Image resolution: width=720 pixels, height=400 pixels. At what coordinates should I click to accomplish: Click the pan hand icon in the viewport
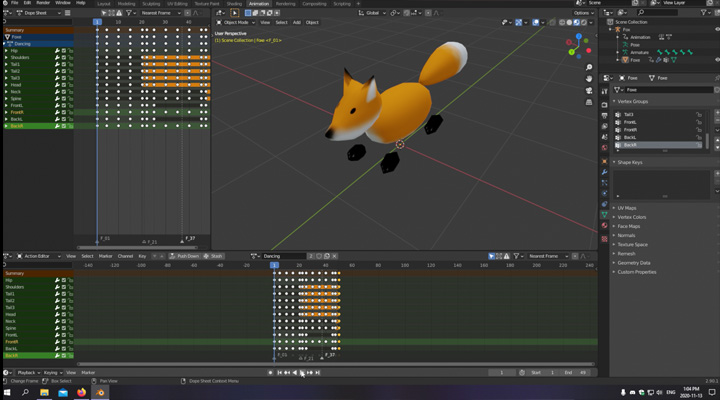tap(589, 79)
